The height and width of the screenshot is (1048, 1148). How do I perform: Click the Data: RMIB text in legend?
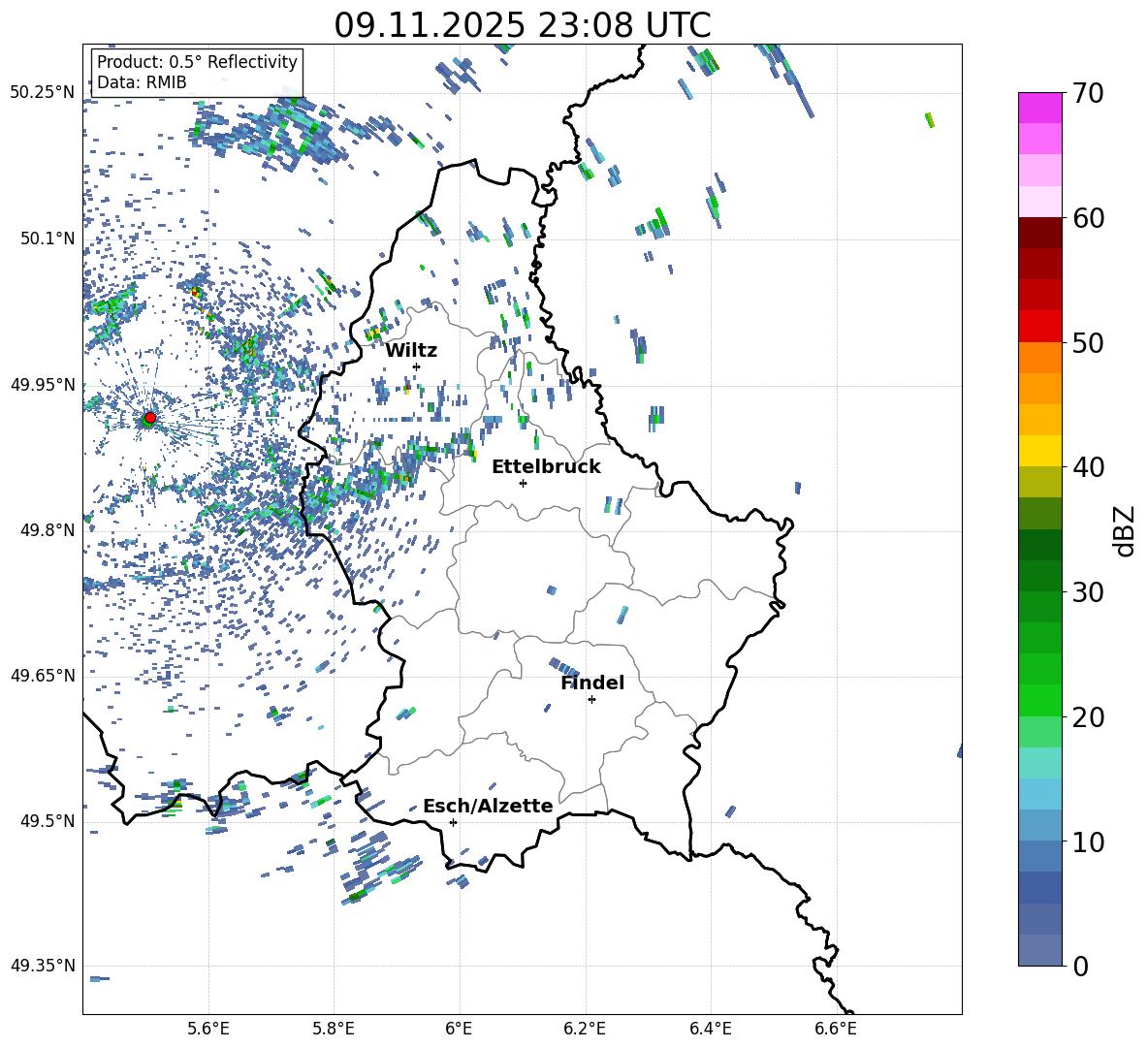(142, 82)
